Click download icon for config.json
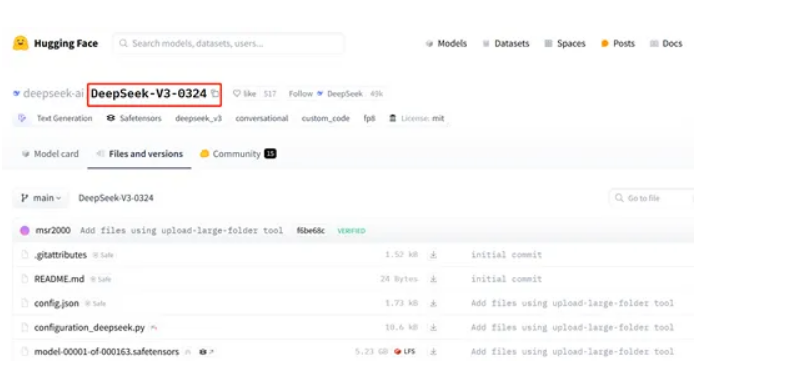Viewport: 786px width, 381px height. [433, 303]
